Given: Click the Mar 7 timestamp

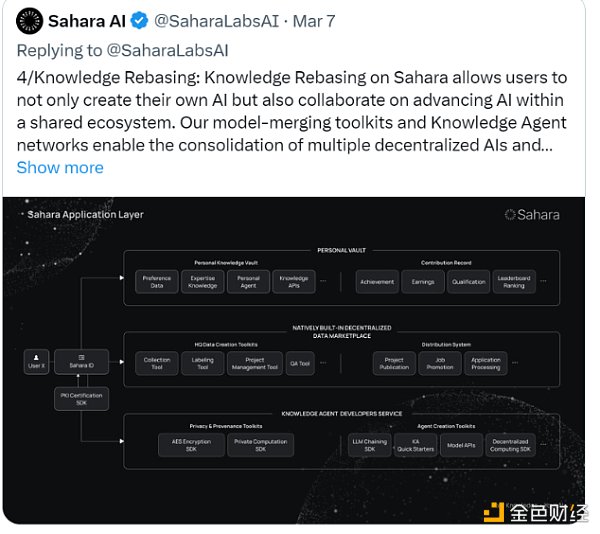Looking at the screenshot, I should coord(314,21).
